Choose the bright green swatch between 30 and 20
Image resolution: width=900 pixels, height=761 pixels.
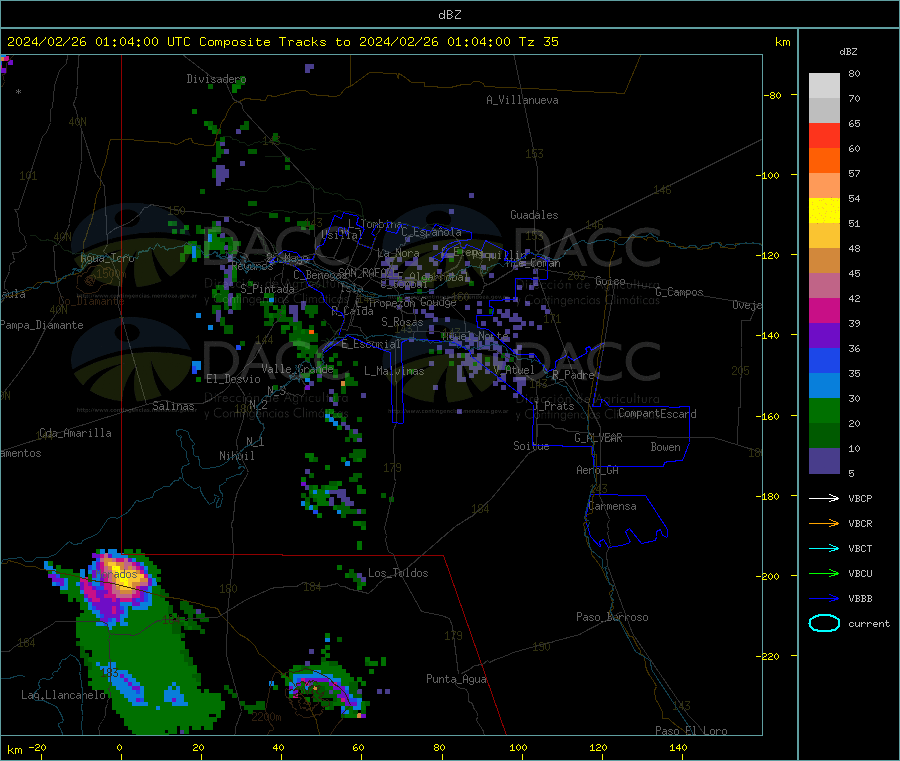coord(824,411)
